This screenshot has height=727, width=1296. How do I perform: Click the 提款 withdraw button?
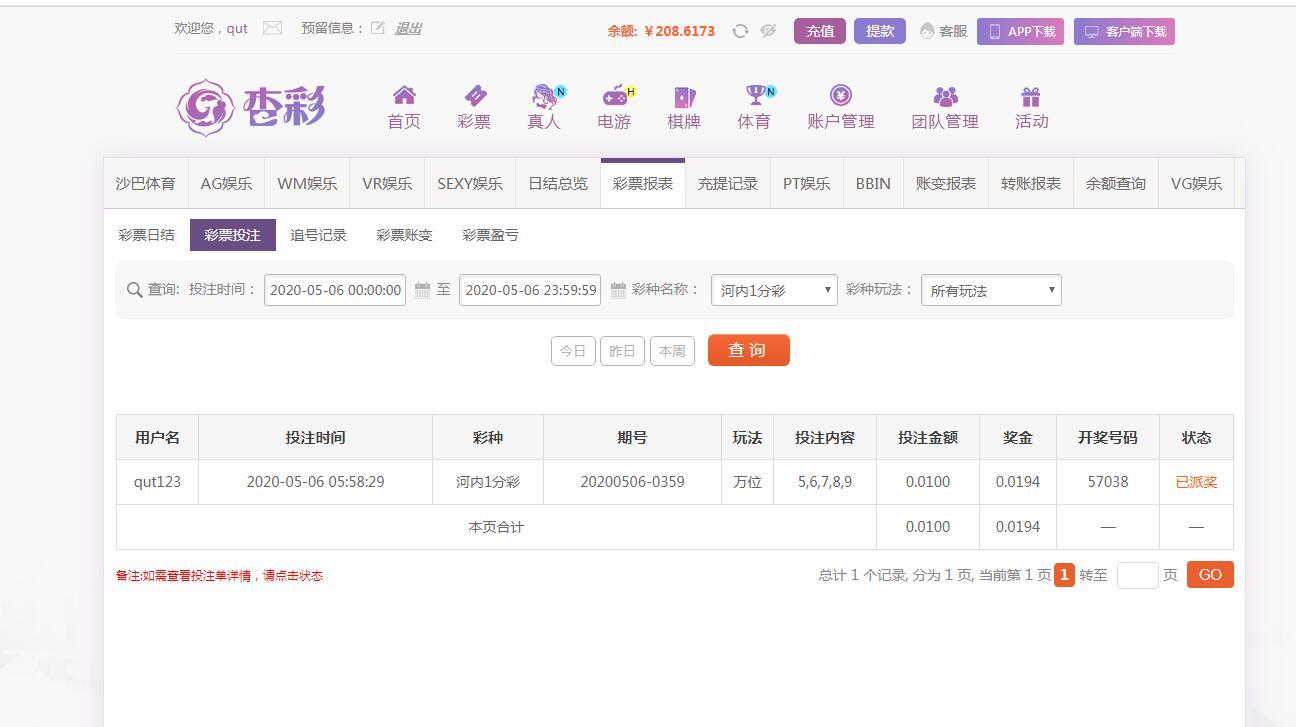coord(880,31)
